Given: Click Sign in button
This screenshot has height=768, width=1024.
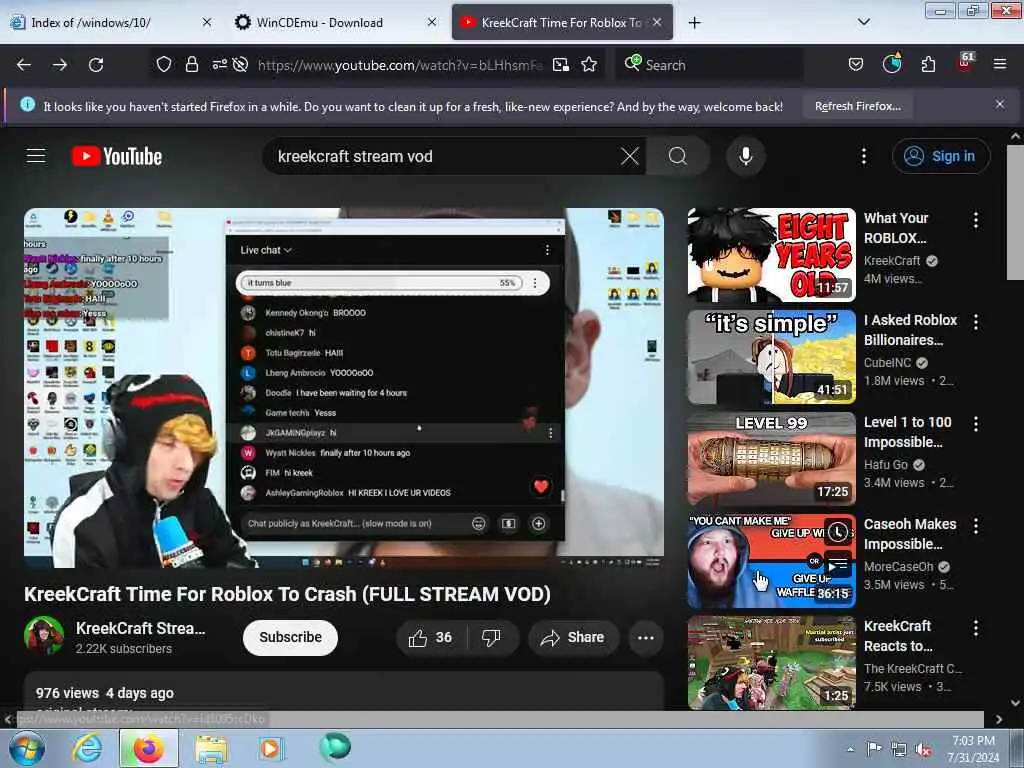Looking at the screenshot, I should pos(940,156).
